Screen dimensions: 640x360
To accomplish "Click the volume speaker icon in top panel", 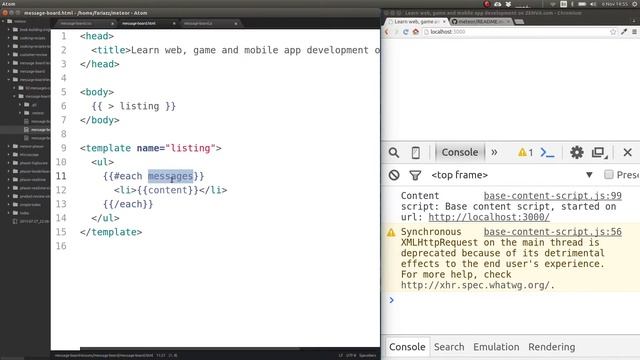I will [x=593, y=4].
